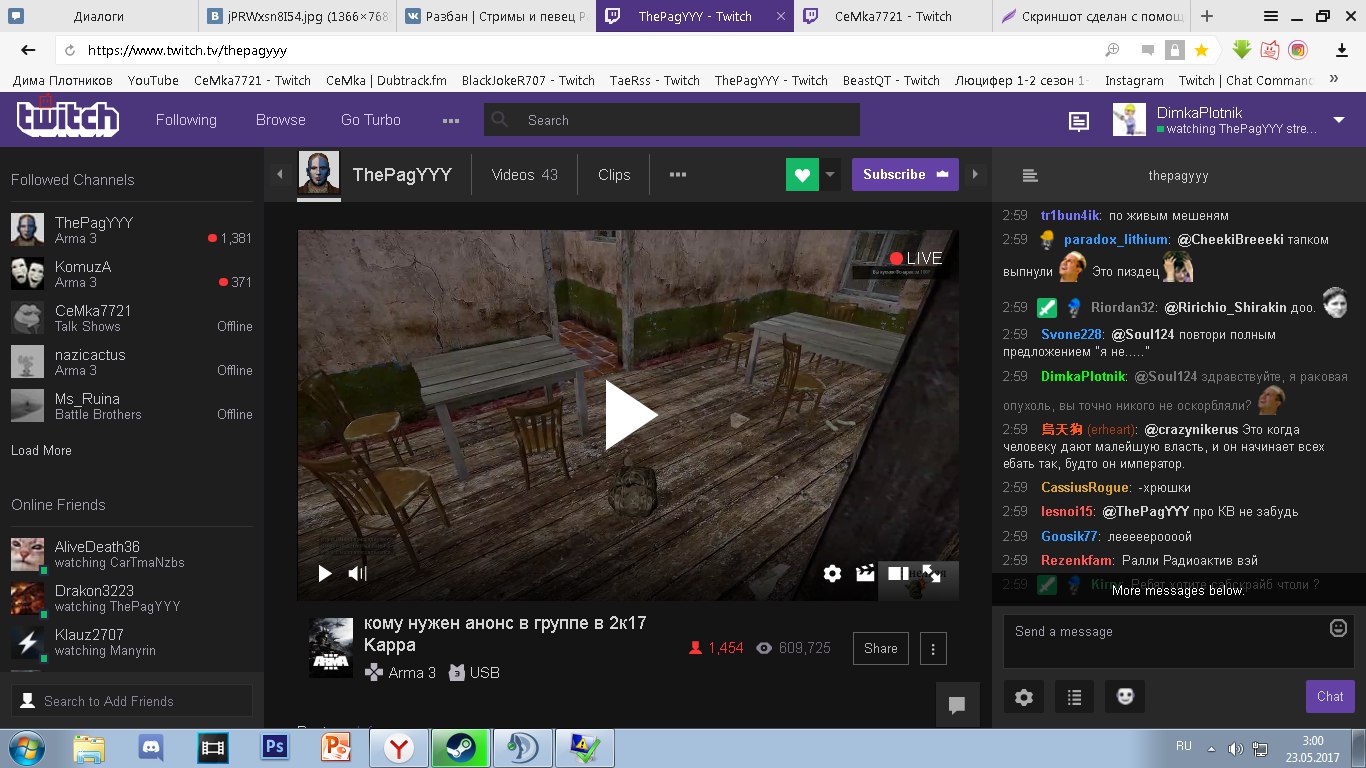Open the YouTube bookmark
1366x768 pixels.
(x=153, y=80)
